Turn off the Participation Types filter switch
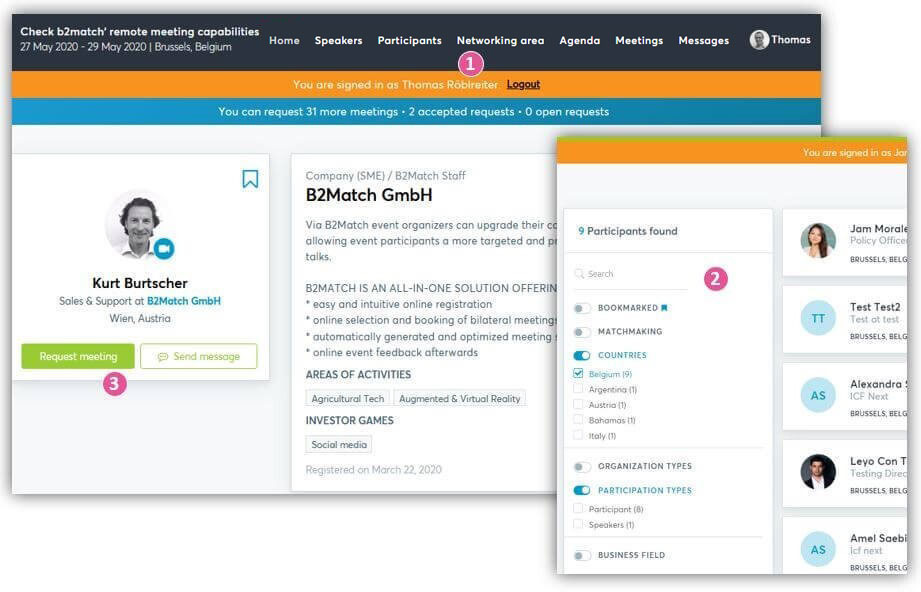 [581, 490]
